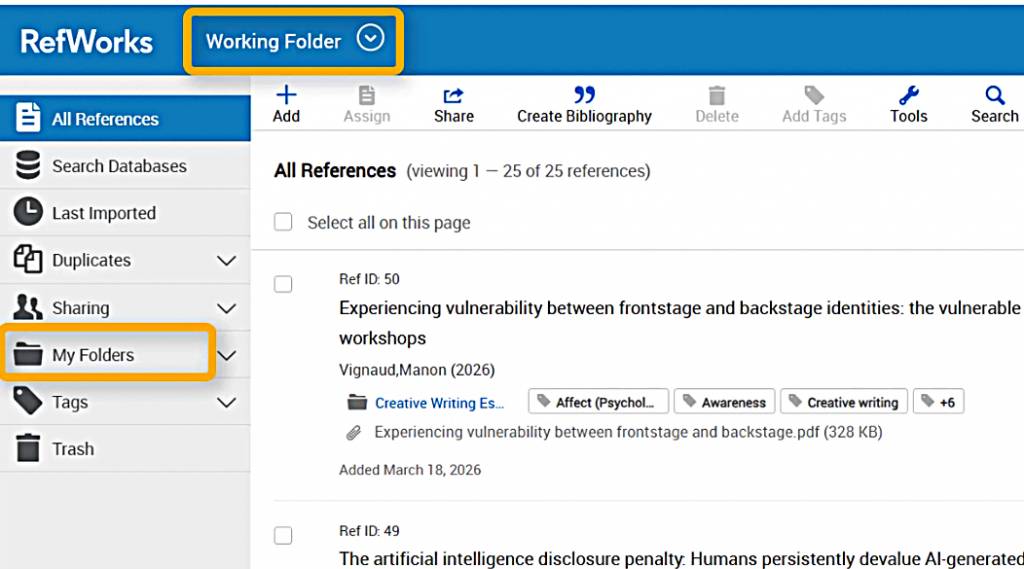
Task: Click the +6 more tags badge
Action: pos(938,402)
